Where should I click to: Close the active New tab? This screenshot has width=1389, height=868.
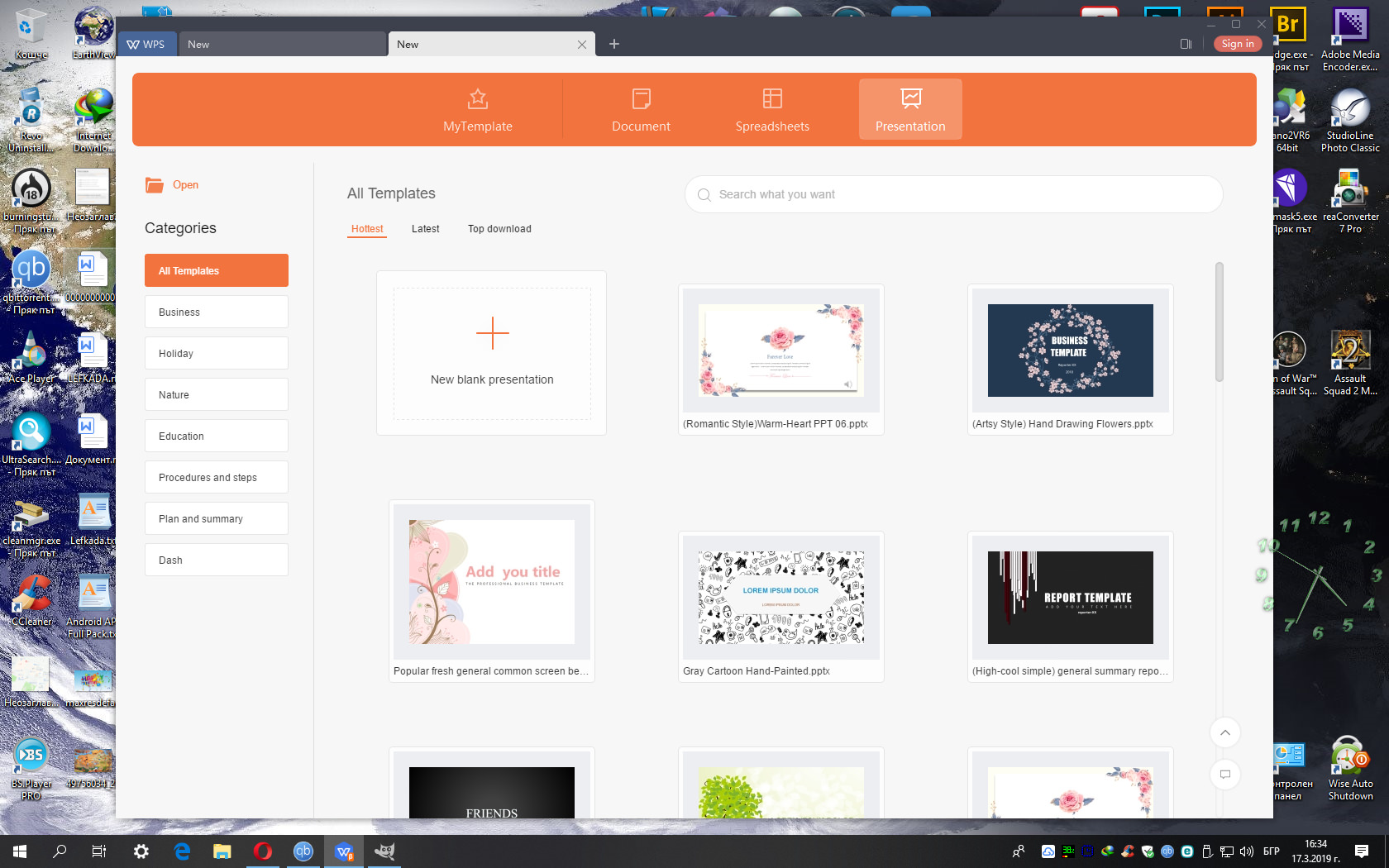(582, 45)
